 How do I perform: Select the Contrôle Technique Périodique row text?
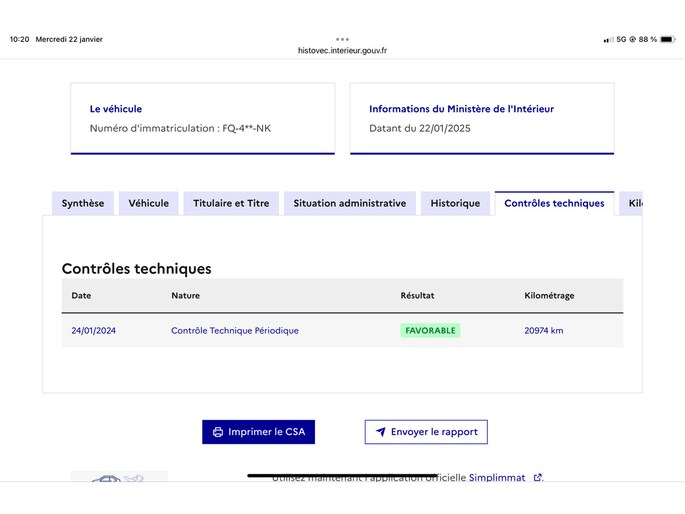(x=235, y=330)
